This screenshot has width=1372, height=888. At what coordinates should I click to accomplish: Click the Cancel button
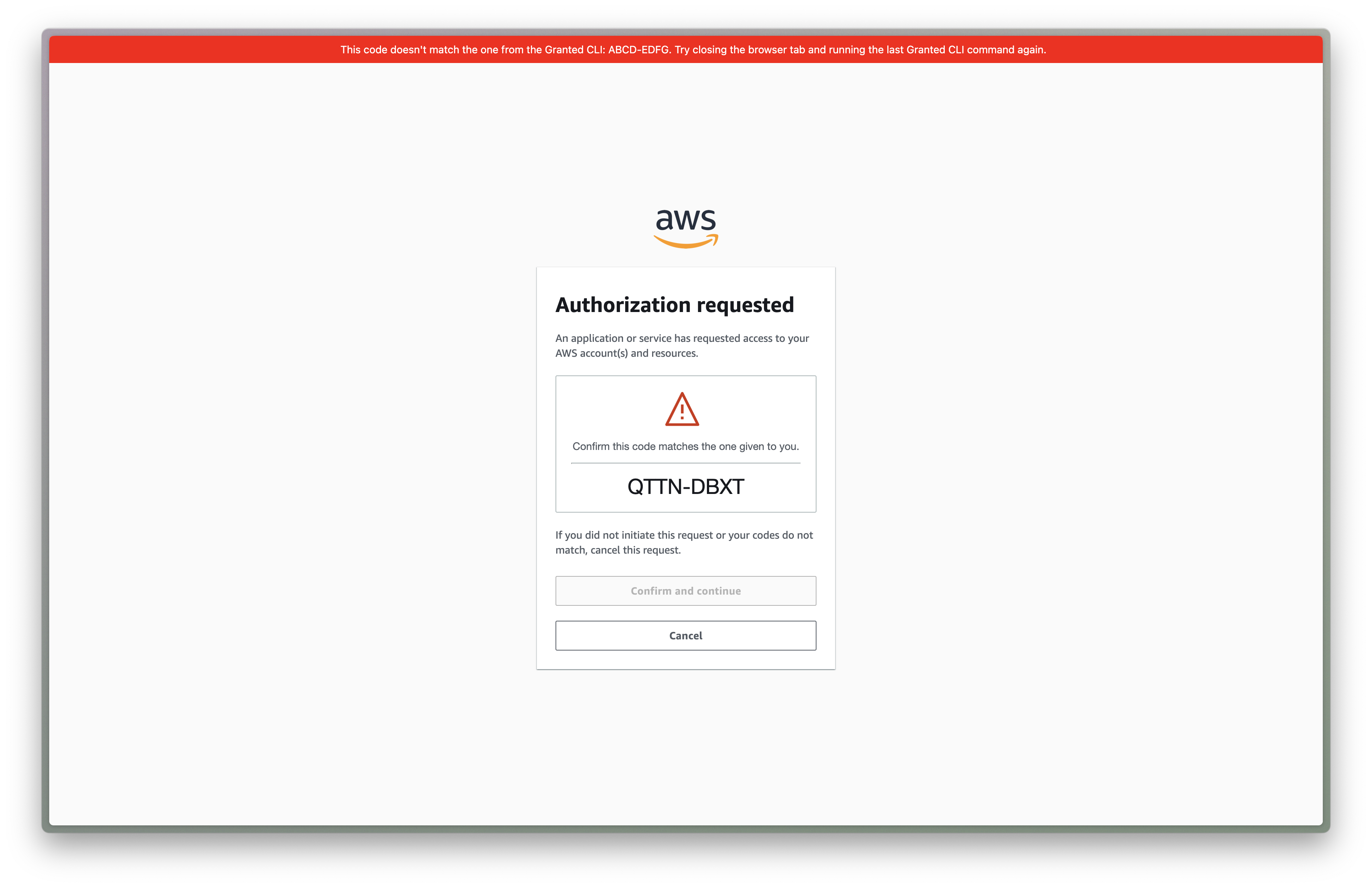click(x=685, y=636)
